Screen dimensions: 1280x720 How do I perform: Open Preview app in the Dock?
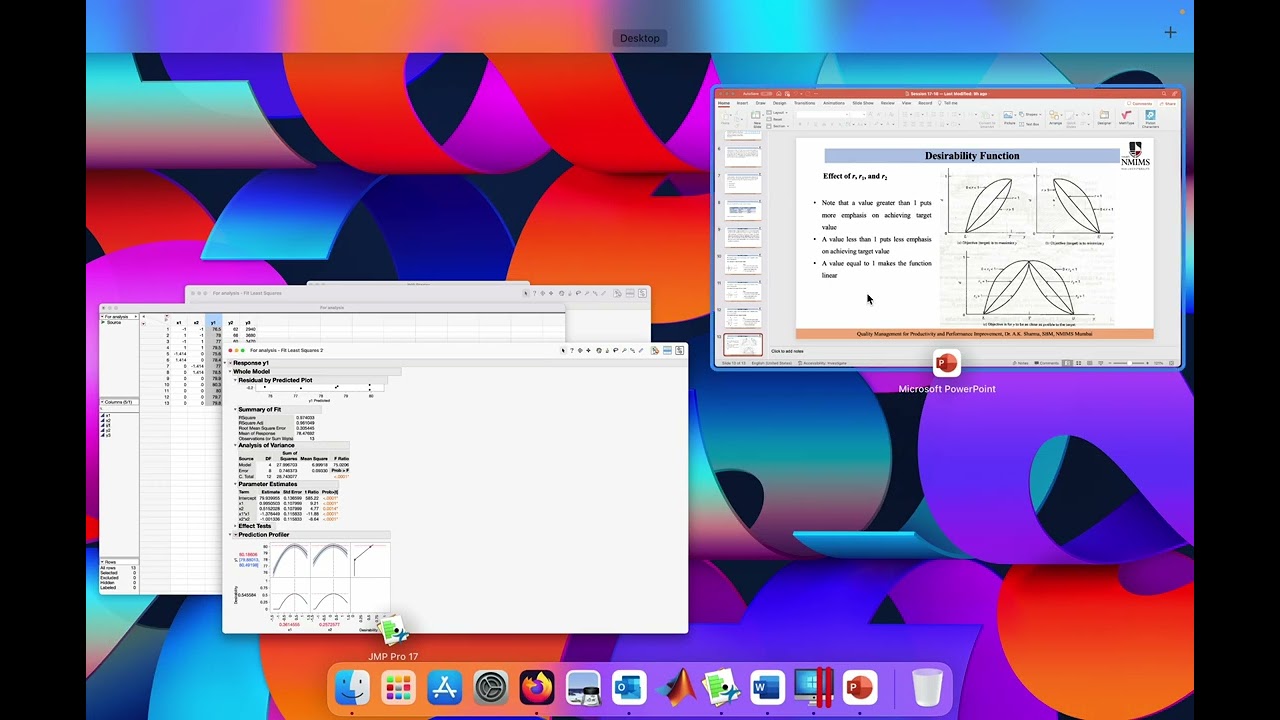pyautogui.click(x=583, y=688)
